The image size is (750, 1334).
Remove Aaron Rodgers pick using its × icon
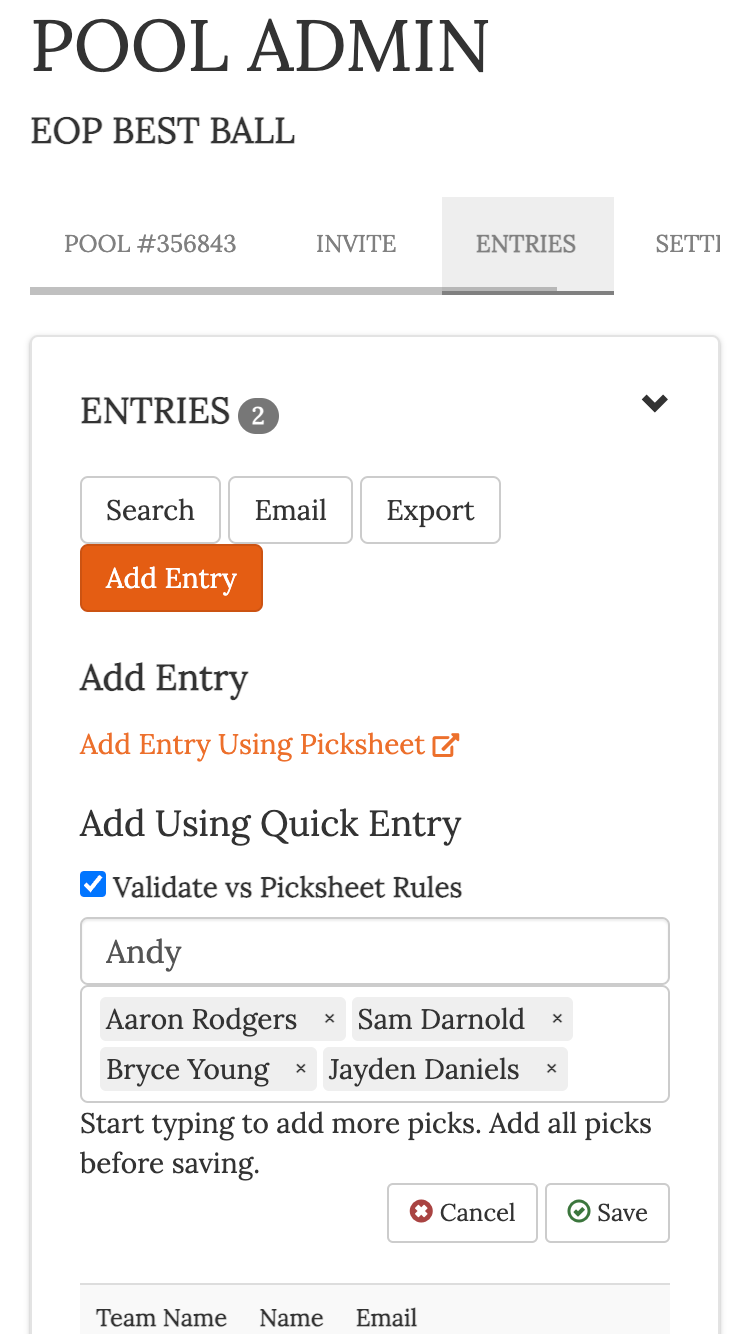pos(329,1018)
